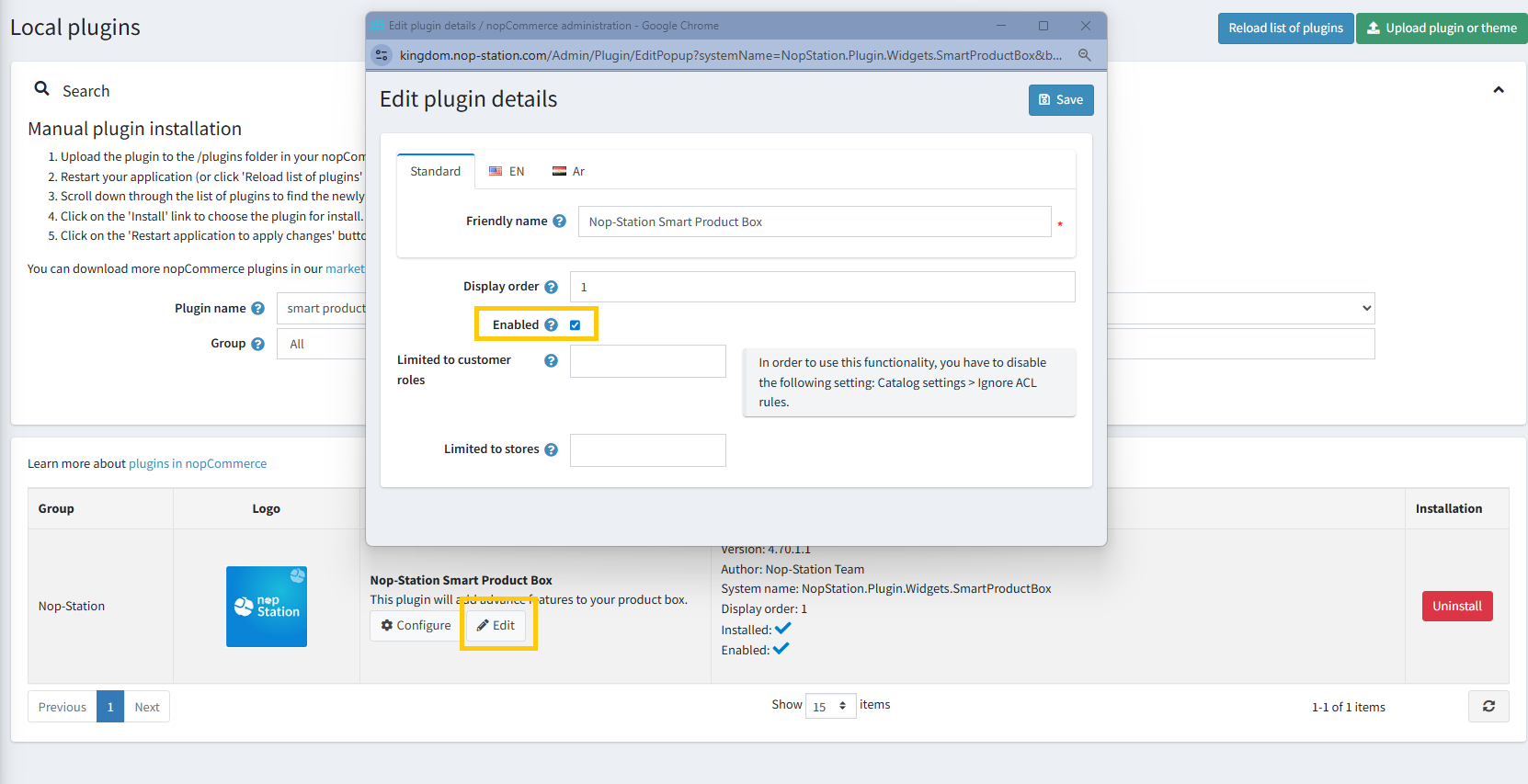Screen dimensions: 1528x784
Task: Click the Enabled checkmark in plugin info
Action: tap(781, 649)
